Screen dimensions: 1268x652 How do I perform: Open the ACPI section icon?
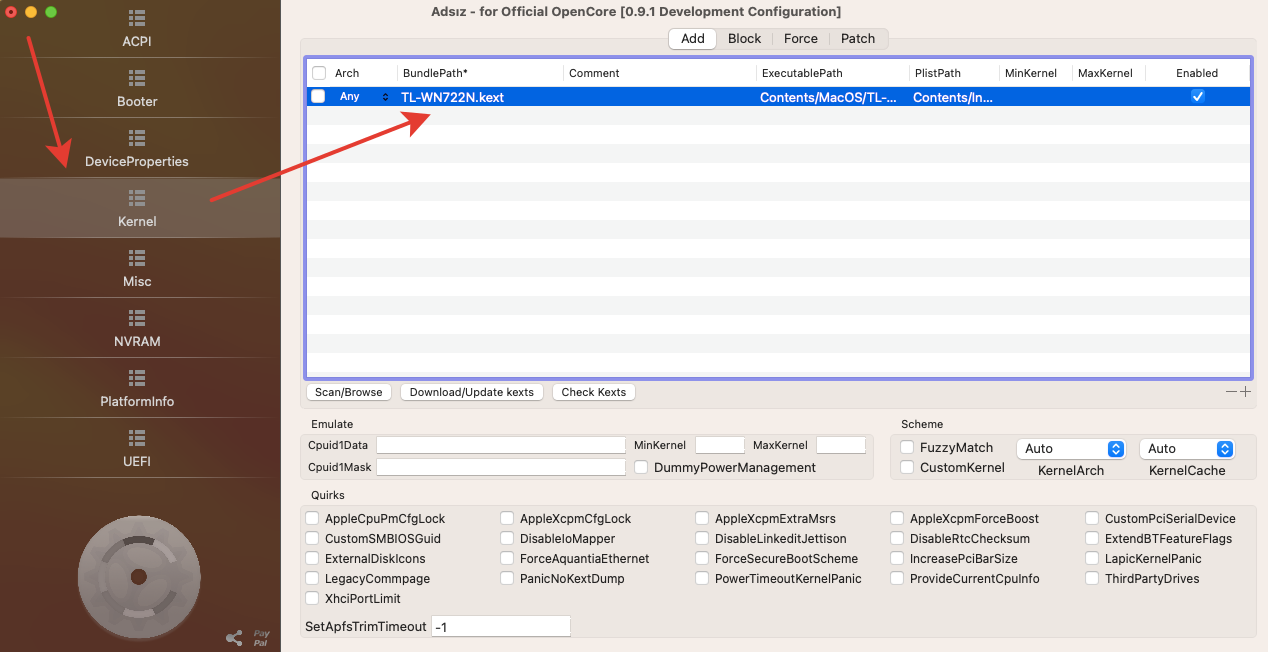coord(137,18)
